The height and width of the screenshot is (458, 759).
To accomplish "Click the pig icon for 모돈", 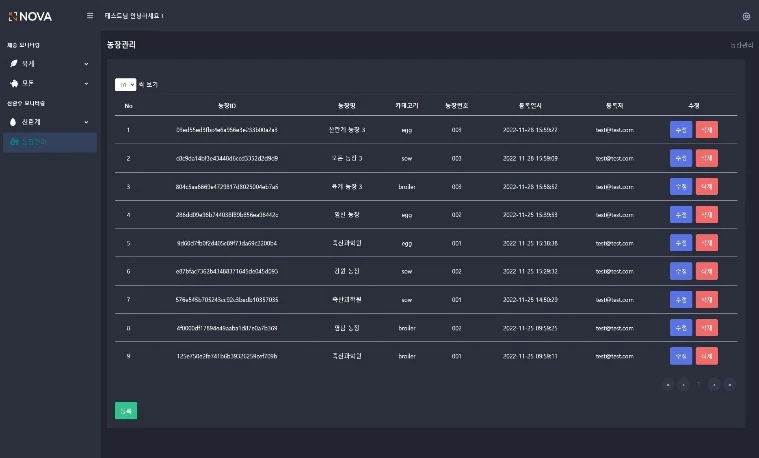I will pos(14,83).
